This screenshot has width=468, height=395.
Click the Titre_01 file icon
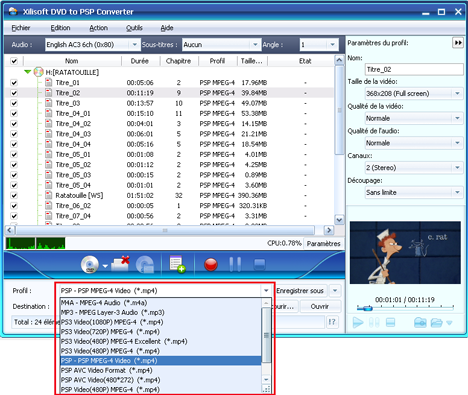point(49,82)
